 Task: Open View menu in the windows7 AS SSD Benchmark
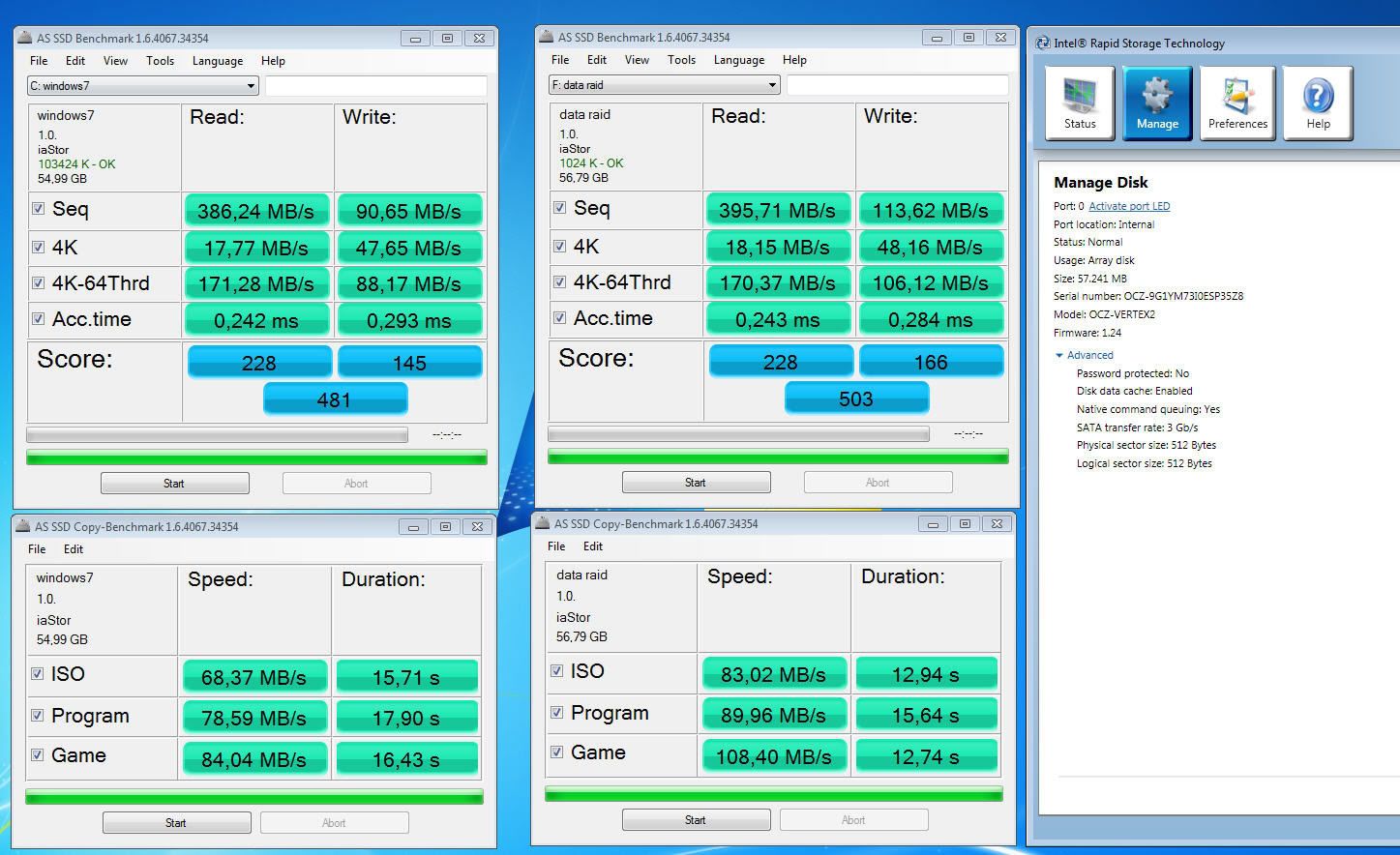115,61
